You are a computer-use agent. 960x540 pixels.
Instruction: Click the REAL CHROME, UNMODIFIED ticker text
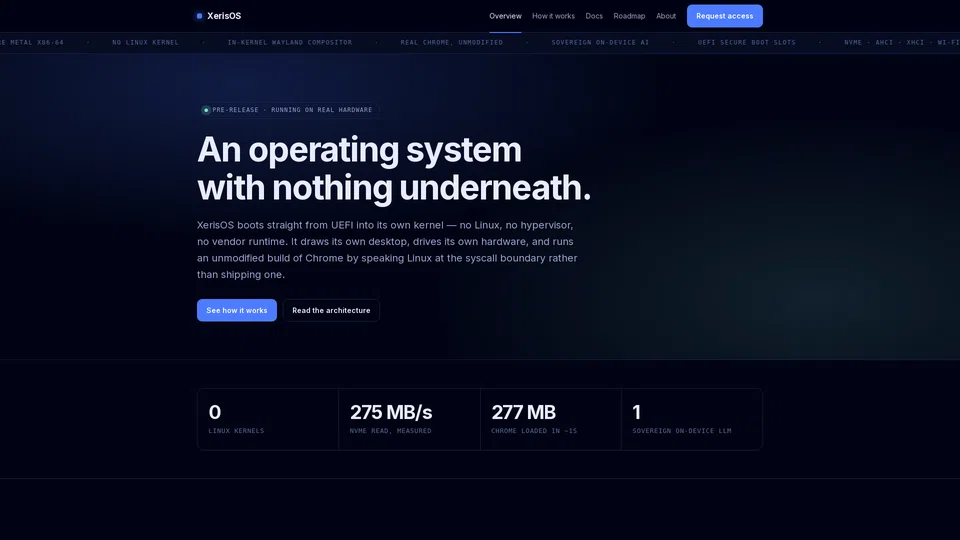click(451, 43)
